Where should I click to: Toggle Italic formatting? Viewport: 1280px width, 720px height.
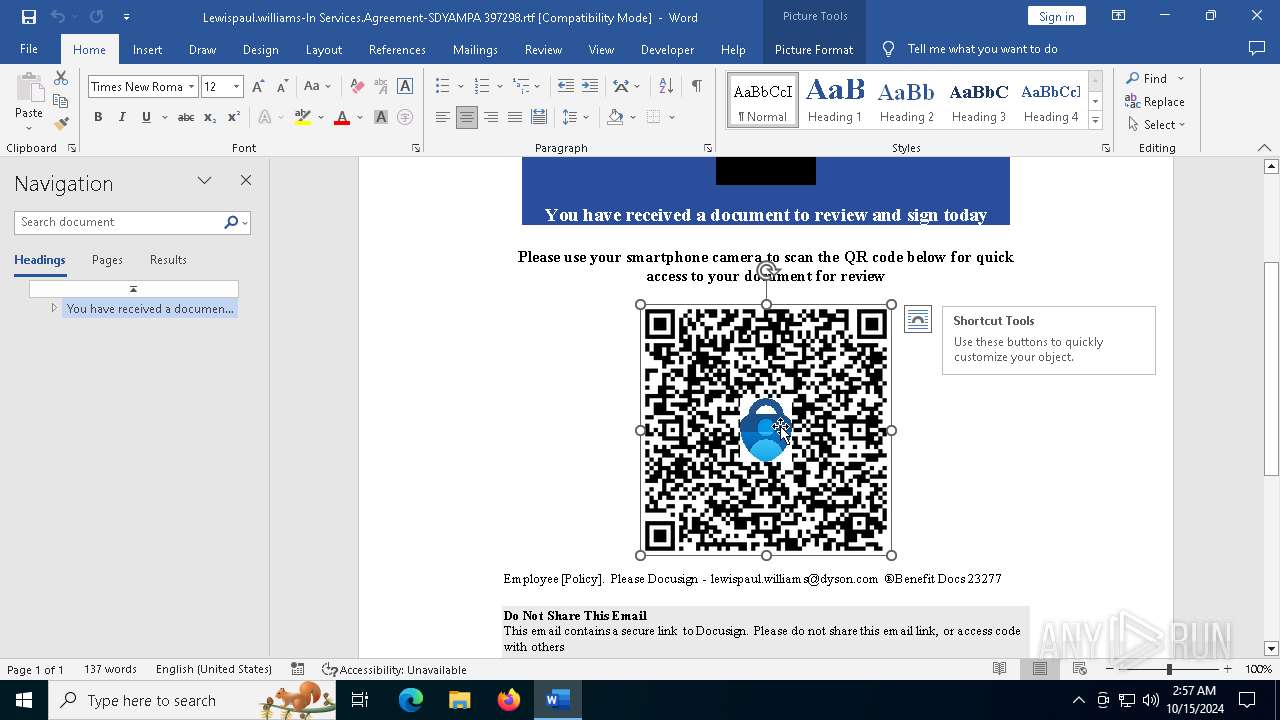(x=122, y=117)
